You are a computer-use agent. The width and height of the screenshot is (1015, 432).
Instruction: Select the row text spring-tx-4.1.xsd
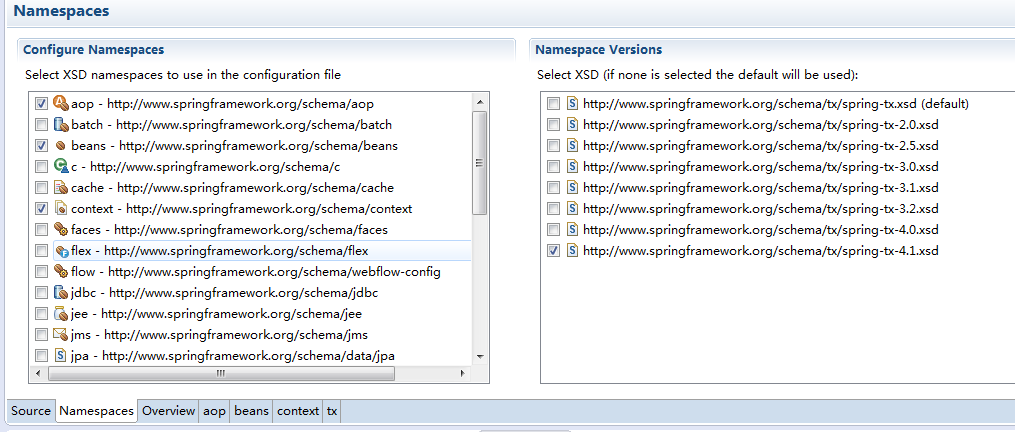pos(761,251)
